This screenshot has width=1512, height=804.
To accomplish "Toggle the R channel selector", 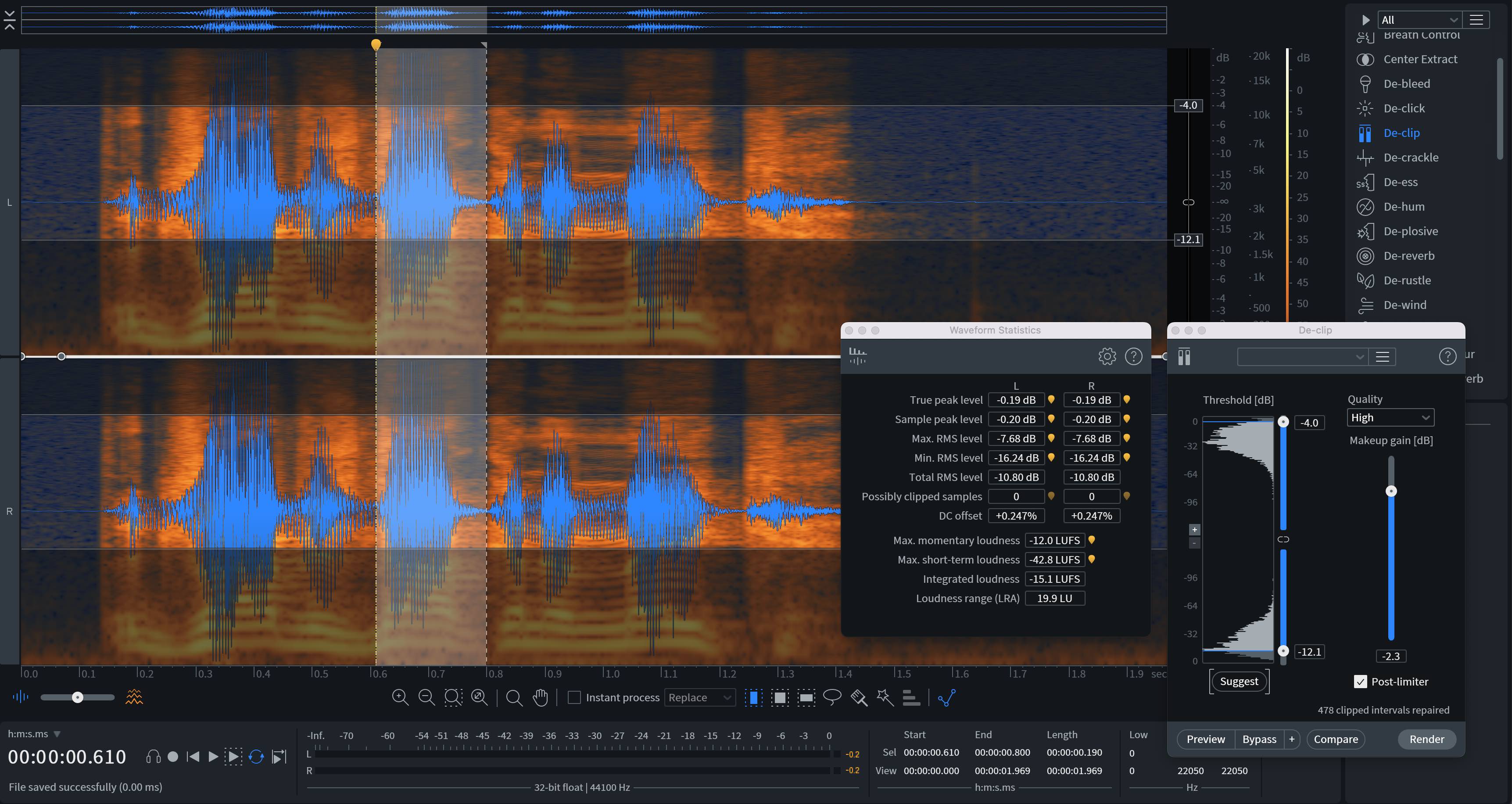I will click(9, 511).
